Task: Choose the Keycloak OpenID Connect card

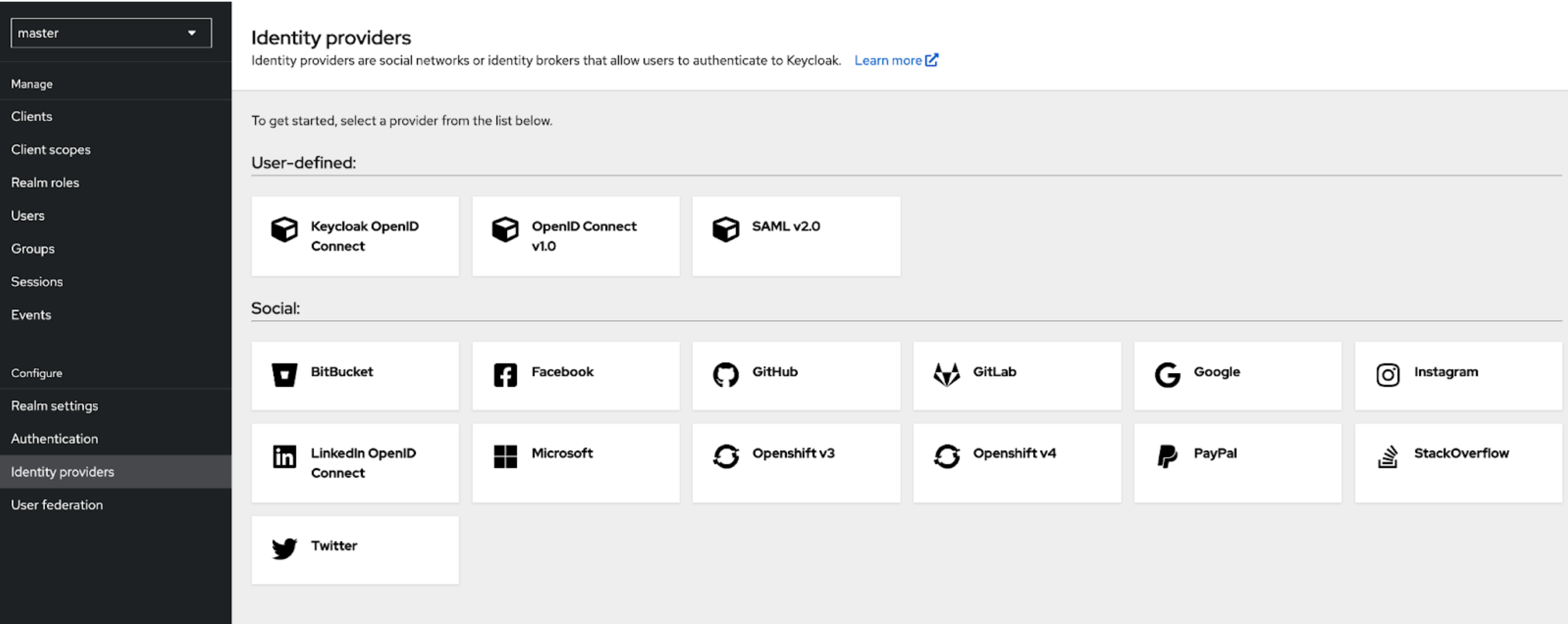Action: point(355,236)
